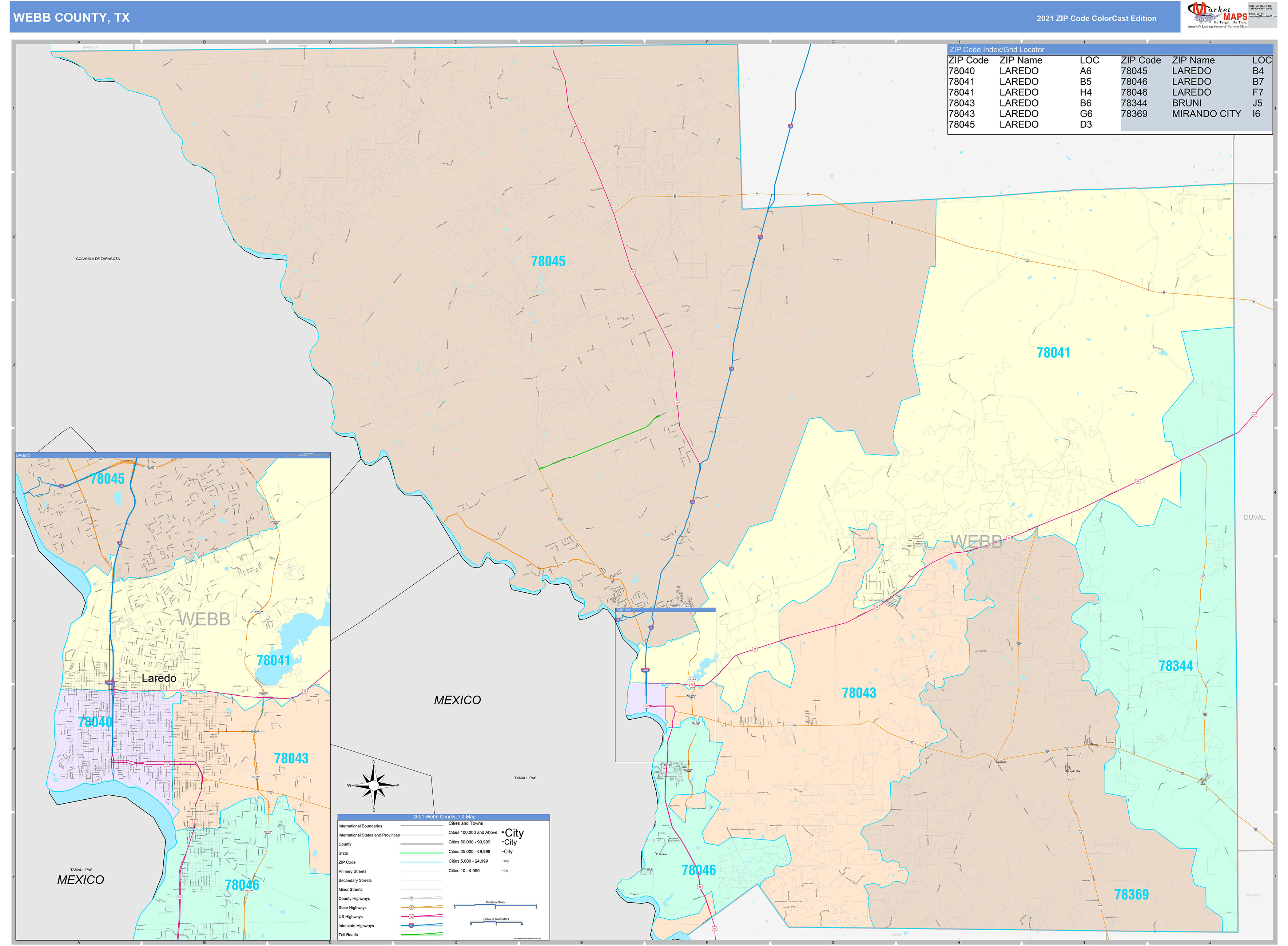Click the Scale in Miles bar
Screen dimensions: 1288x946
click(x=496, y=905)
